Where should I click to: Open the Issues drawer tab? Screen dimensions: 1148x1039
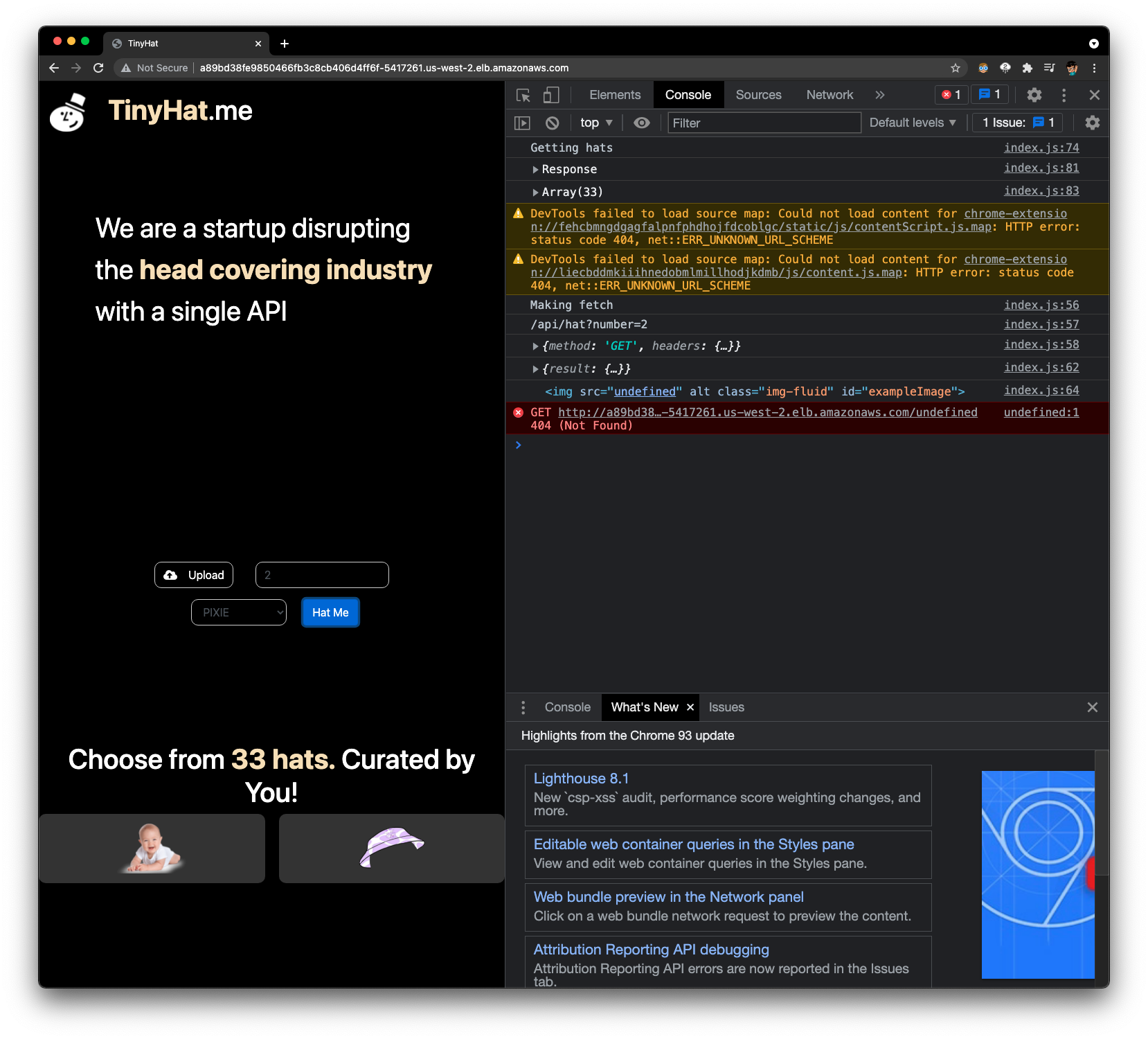(x=726, y=707)
